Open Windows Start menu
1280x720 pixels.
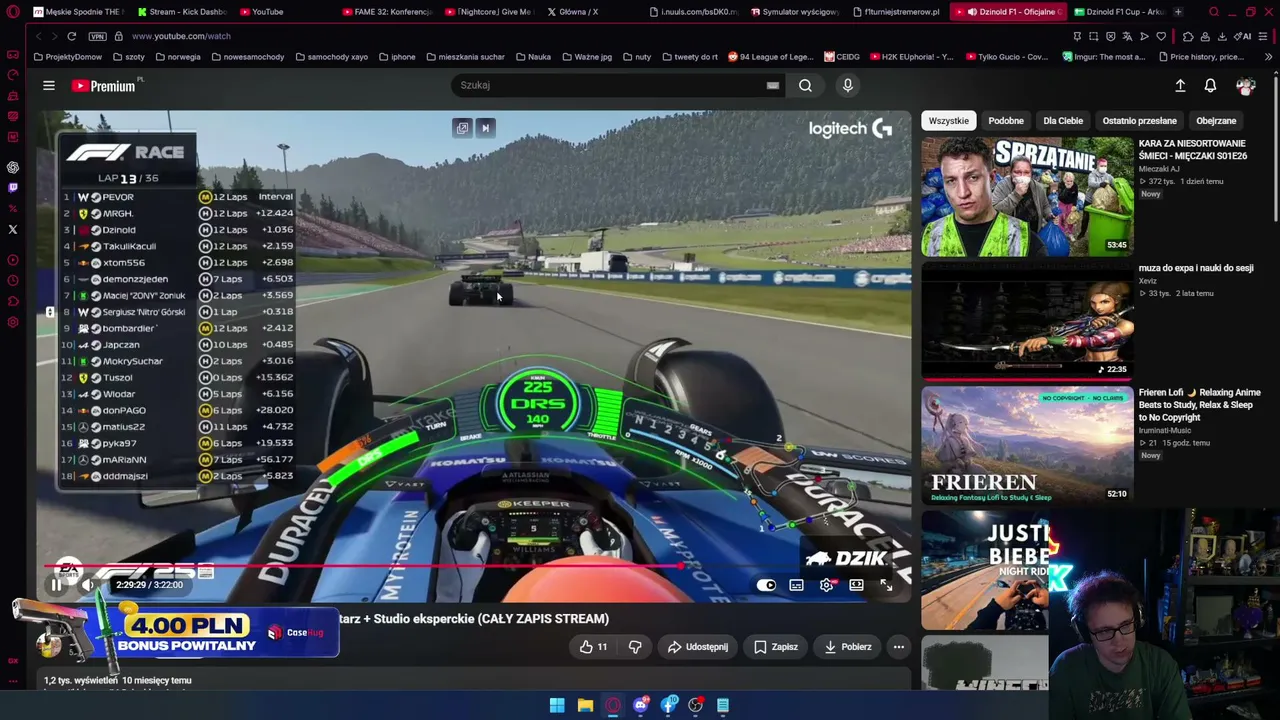click(x=557, y=706)
